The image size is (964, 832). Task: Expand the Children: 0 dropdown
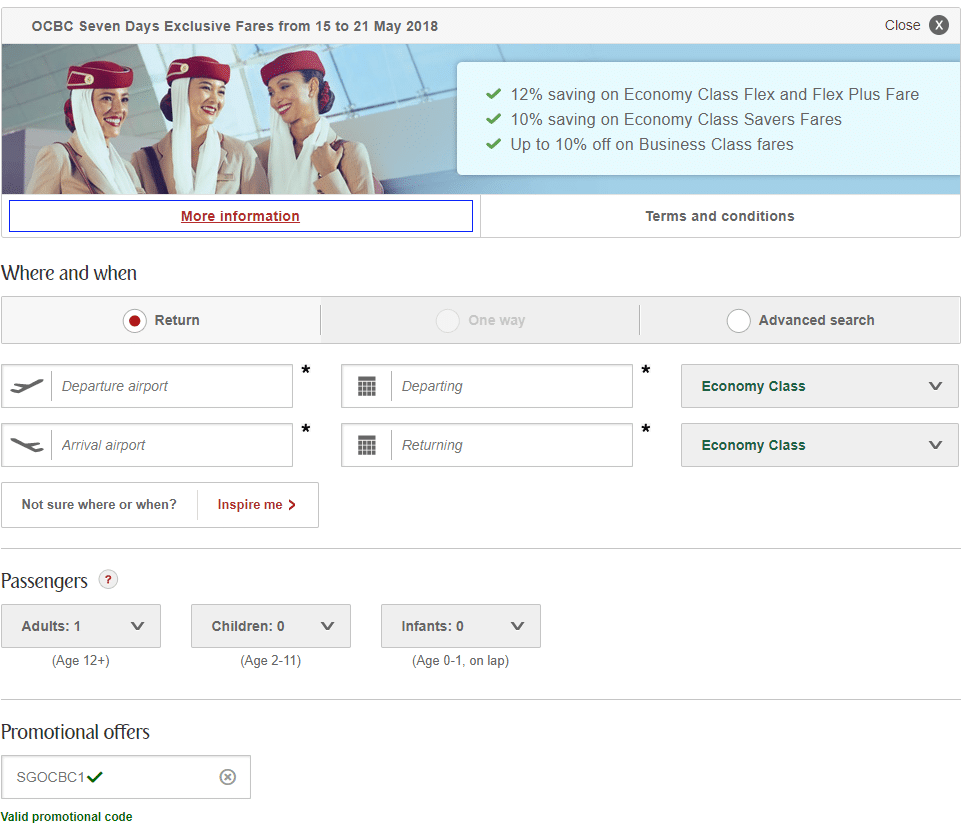271,626
